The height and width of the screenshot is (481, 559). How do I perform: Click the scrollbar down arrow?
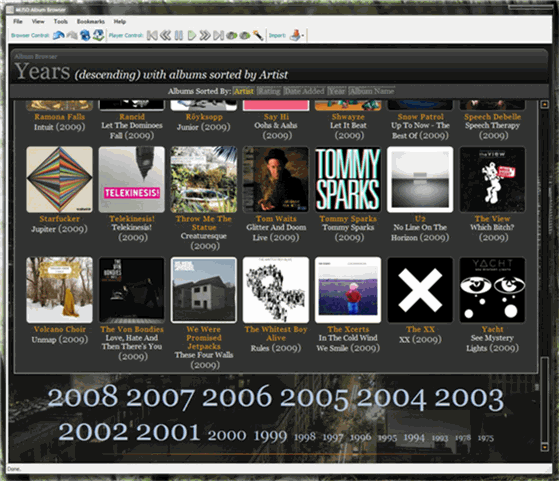544,447
